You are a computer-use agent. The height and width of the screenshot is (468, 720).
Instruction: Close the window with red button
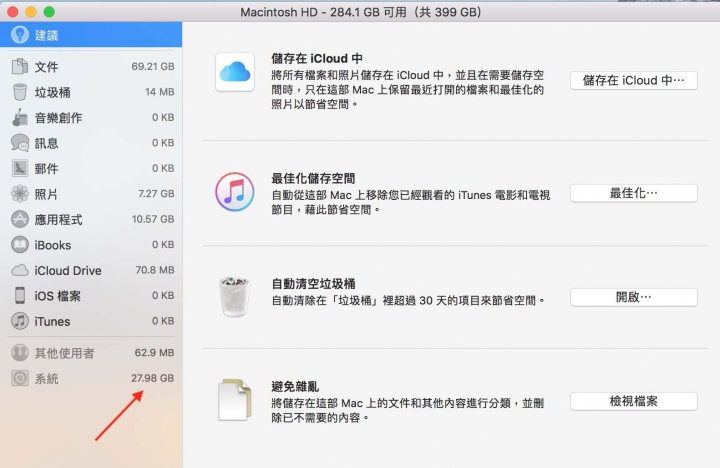pos(12,11)
